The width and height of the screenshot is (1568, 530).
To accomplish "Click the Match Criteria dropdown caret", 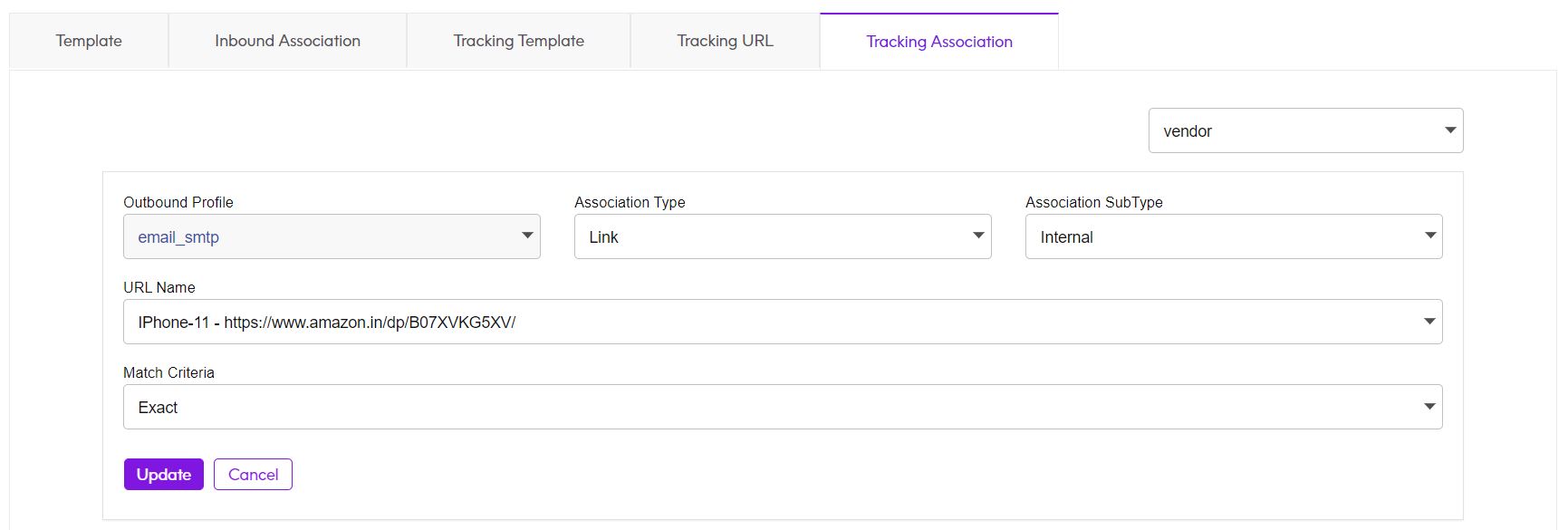I will point(1429,407).
